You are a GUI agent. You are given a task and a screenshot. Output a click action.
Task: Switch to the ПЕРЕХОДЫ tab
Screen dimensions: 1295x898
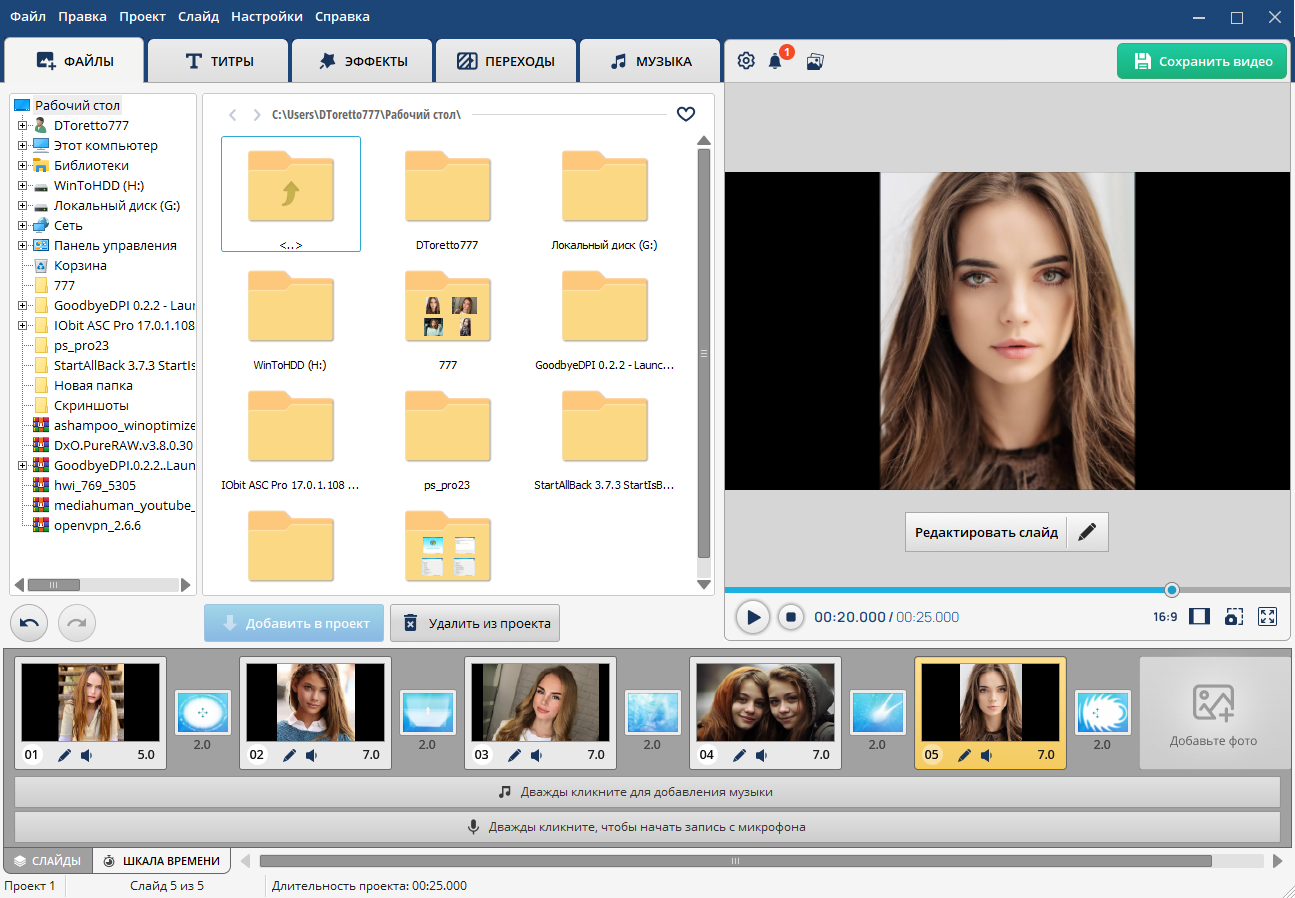coord(505,60)
